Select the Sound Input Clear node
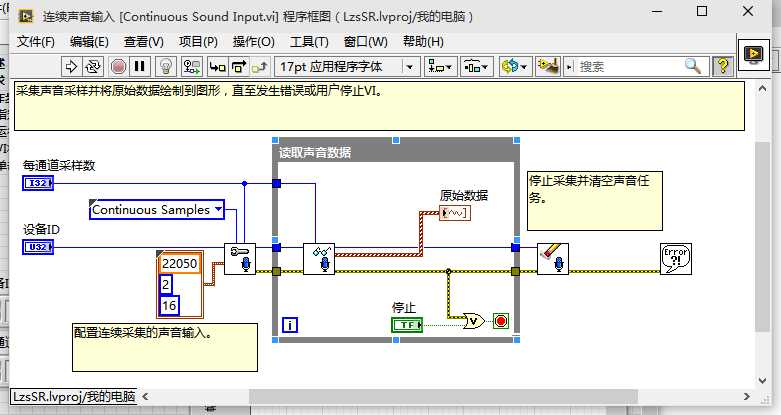 pyautogui.click(x=553, y=259)
